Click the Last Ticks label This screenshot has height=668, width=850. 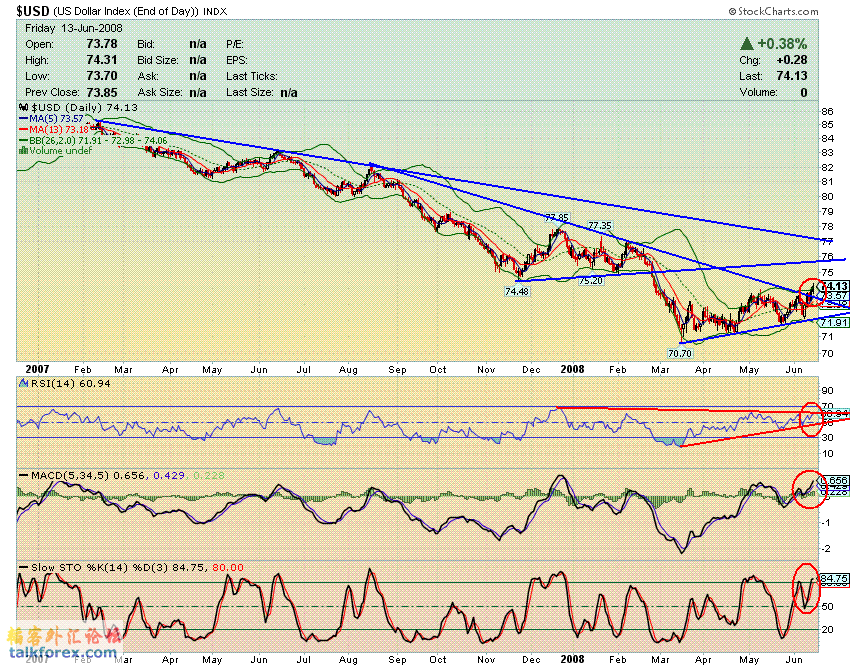(252, 76)
